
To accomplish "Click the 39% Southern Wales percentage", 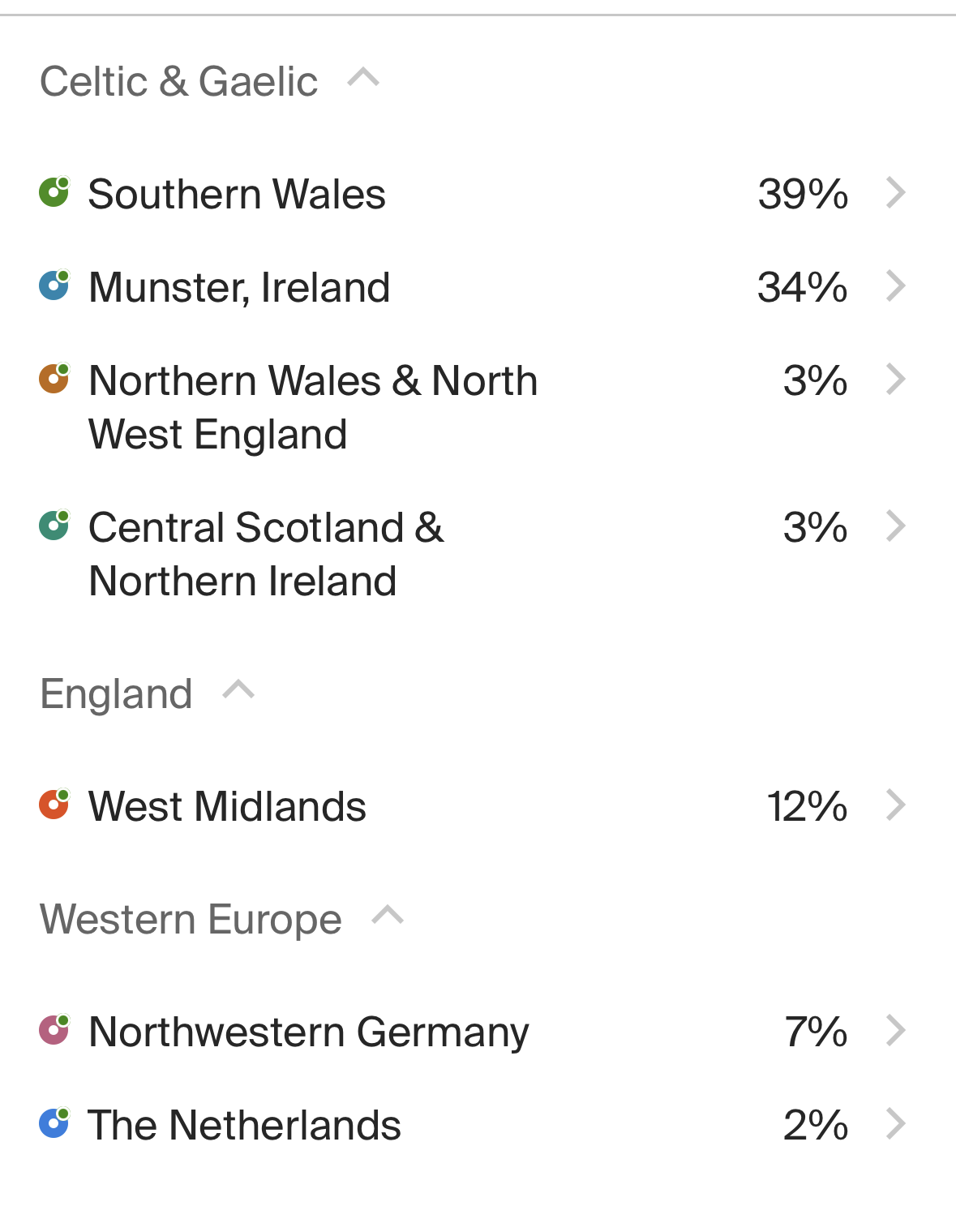I will pos(803,194).
